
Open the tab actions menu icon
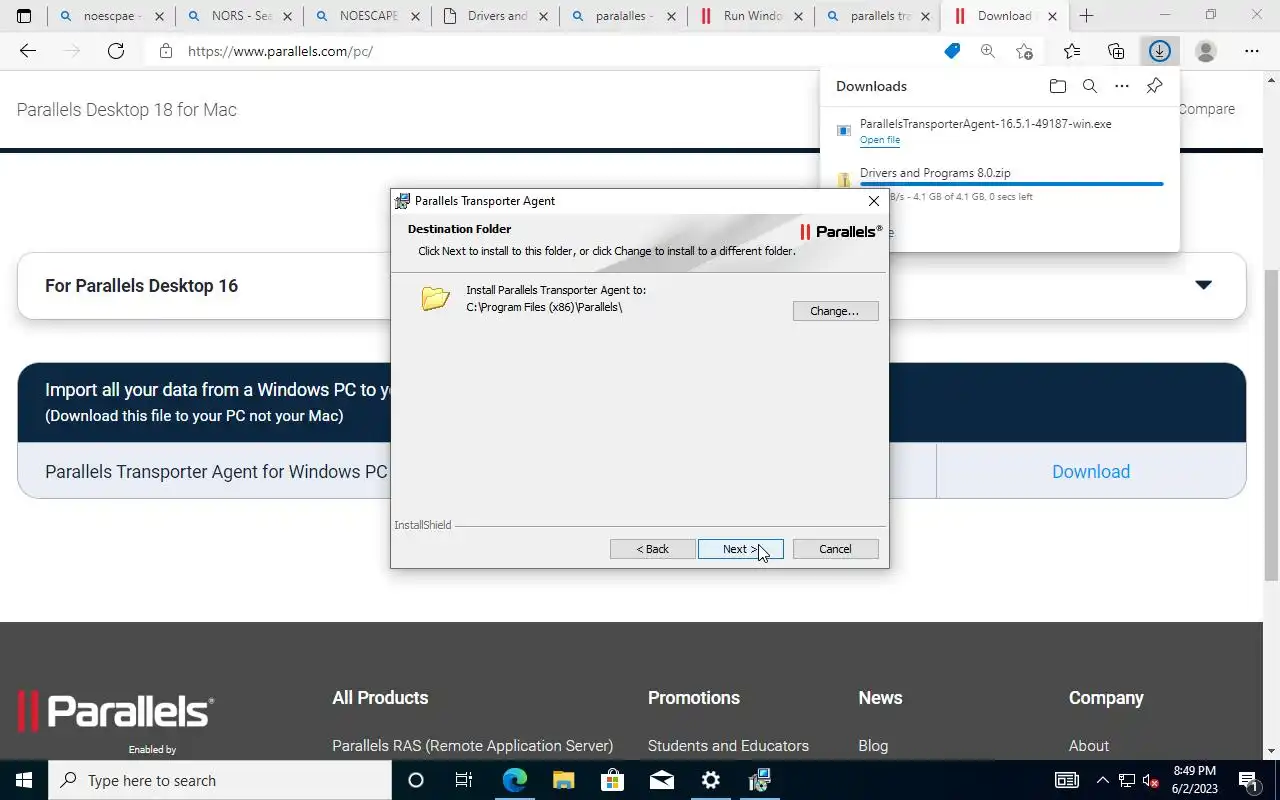tap(24, 16)
